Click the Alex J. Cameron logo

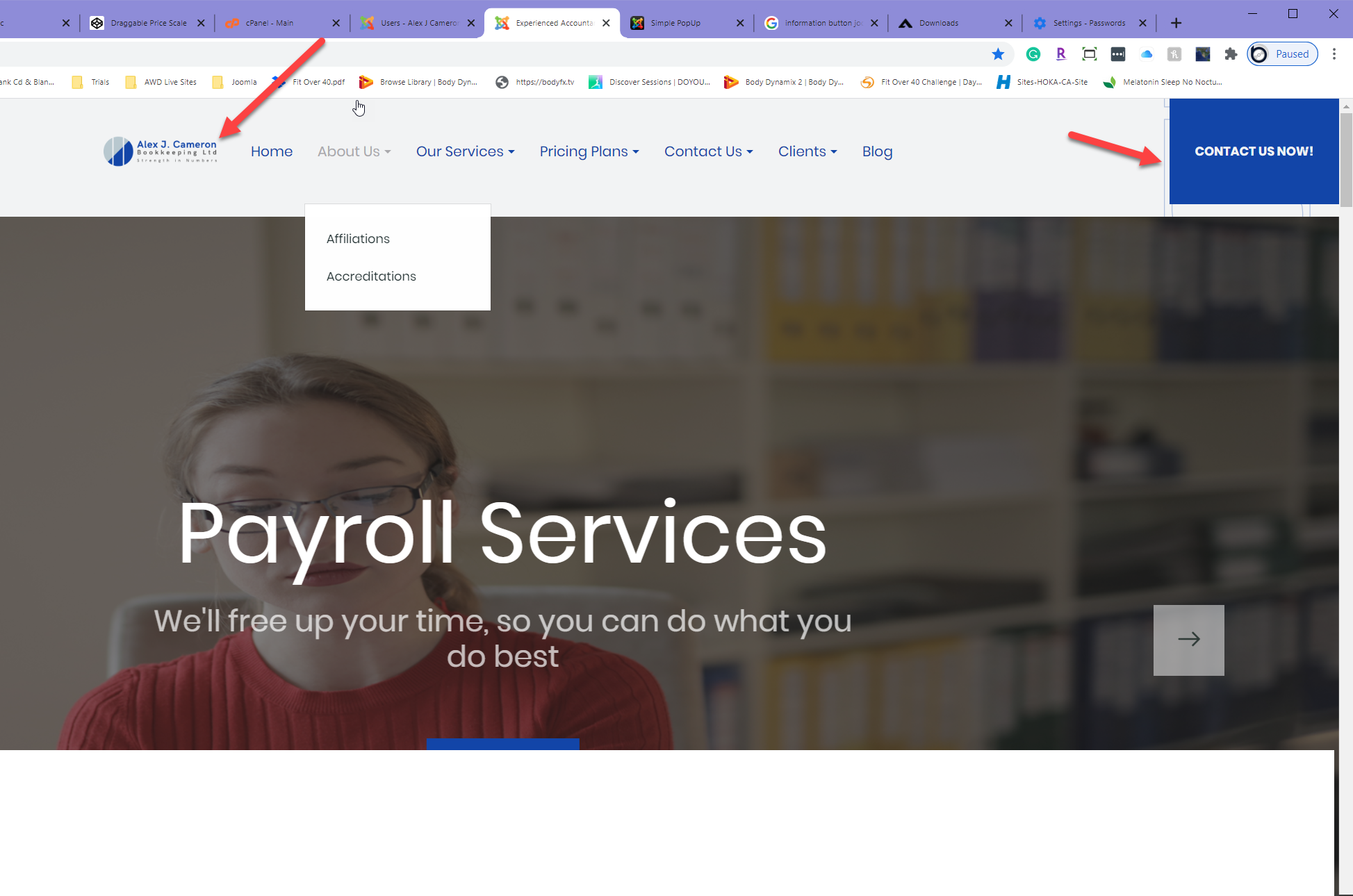(x=161, y=151)
